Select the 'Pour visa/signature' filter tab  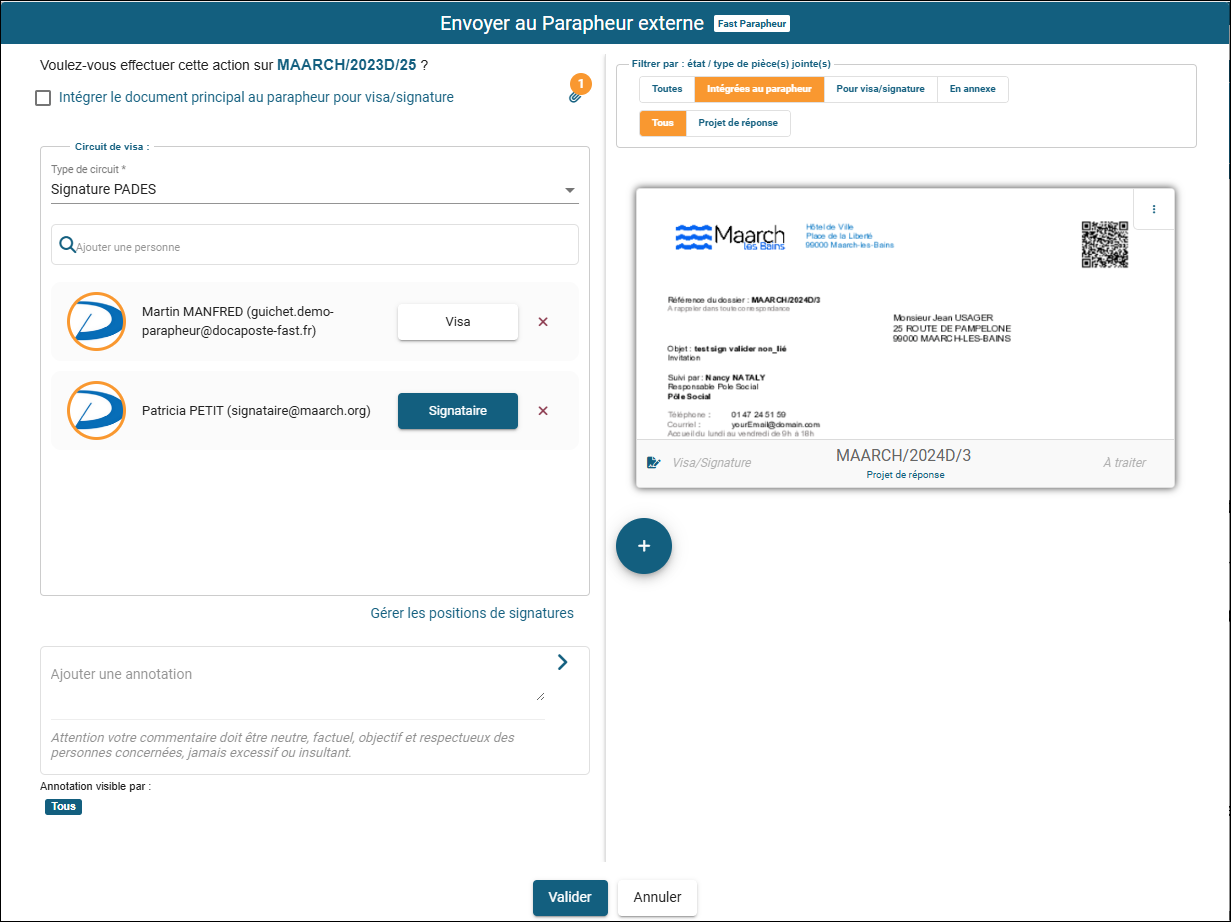tap(880, 89)
